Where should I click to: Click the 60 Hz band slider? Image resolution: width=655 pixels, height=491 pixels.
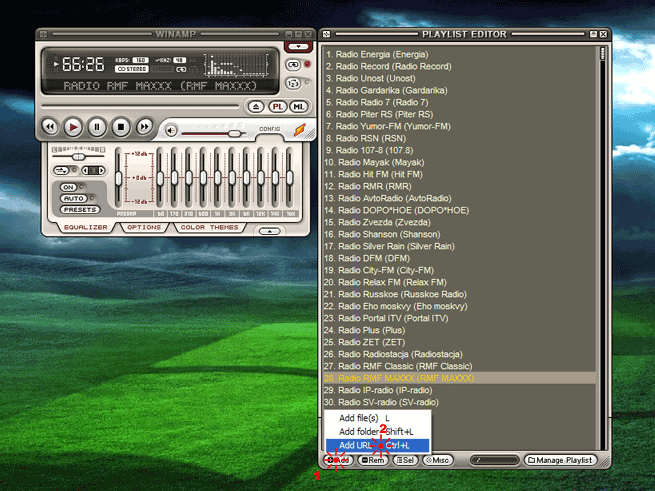(160, 178)
